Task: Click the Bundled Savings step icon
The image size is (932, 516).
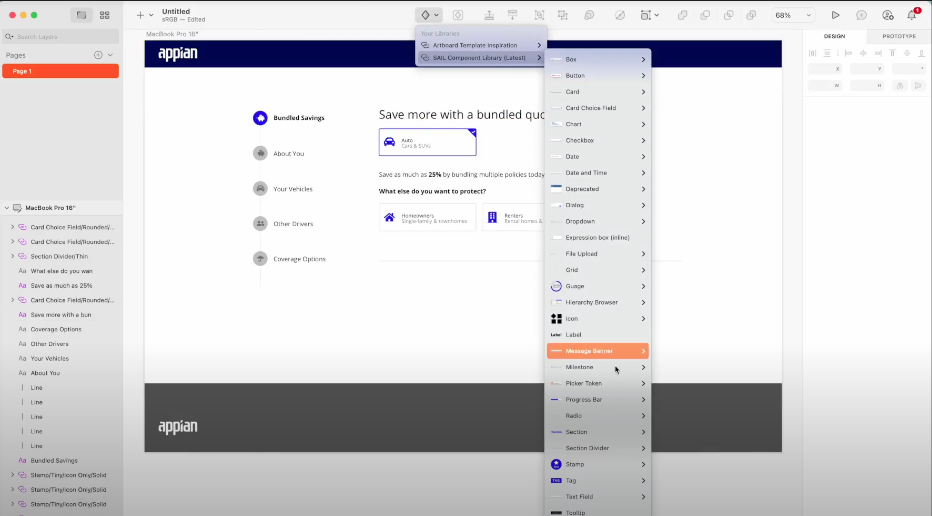Action: click(260, 118)
